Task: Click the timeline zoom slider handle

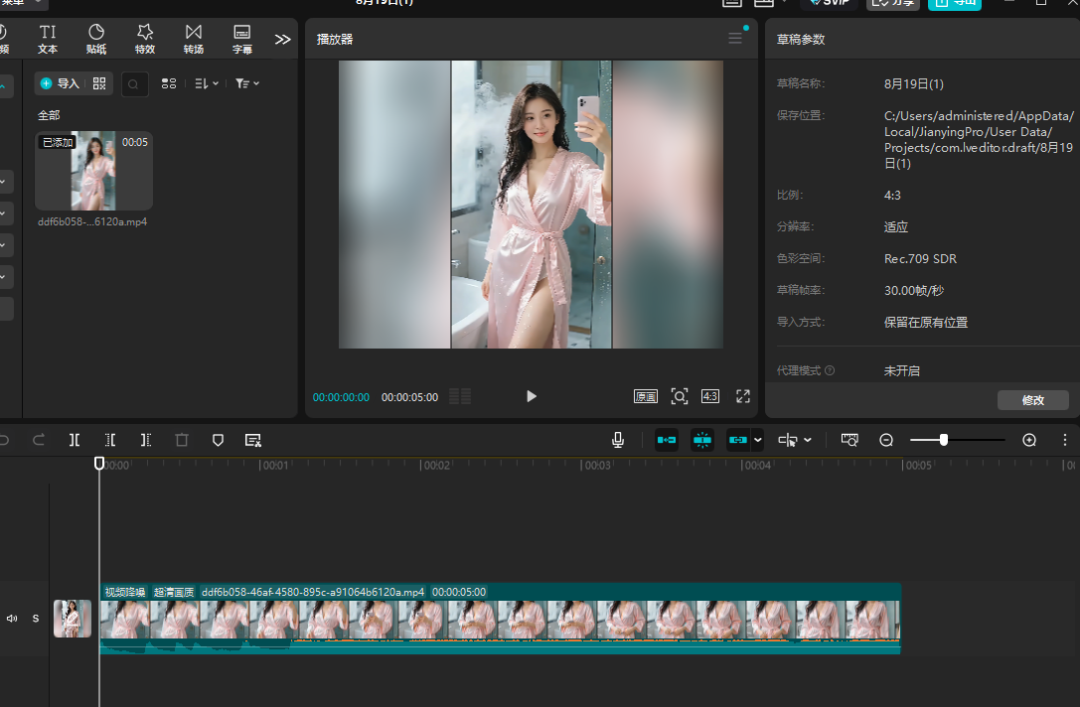Action: [943, 440]
